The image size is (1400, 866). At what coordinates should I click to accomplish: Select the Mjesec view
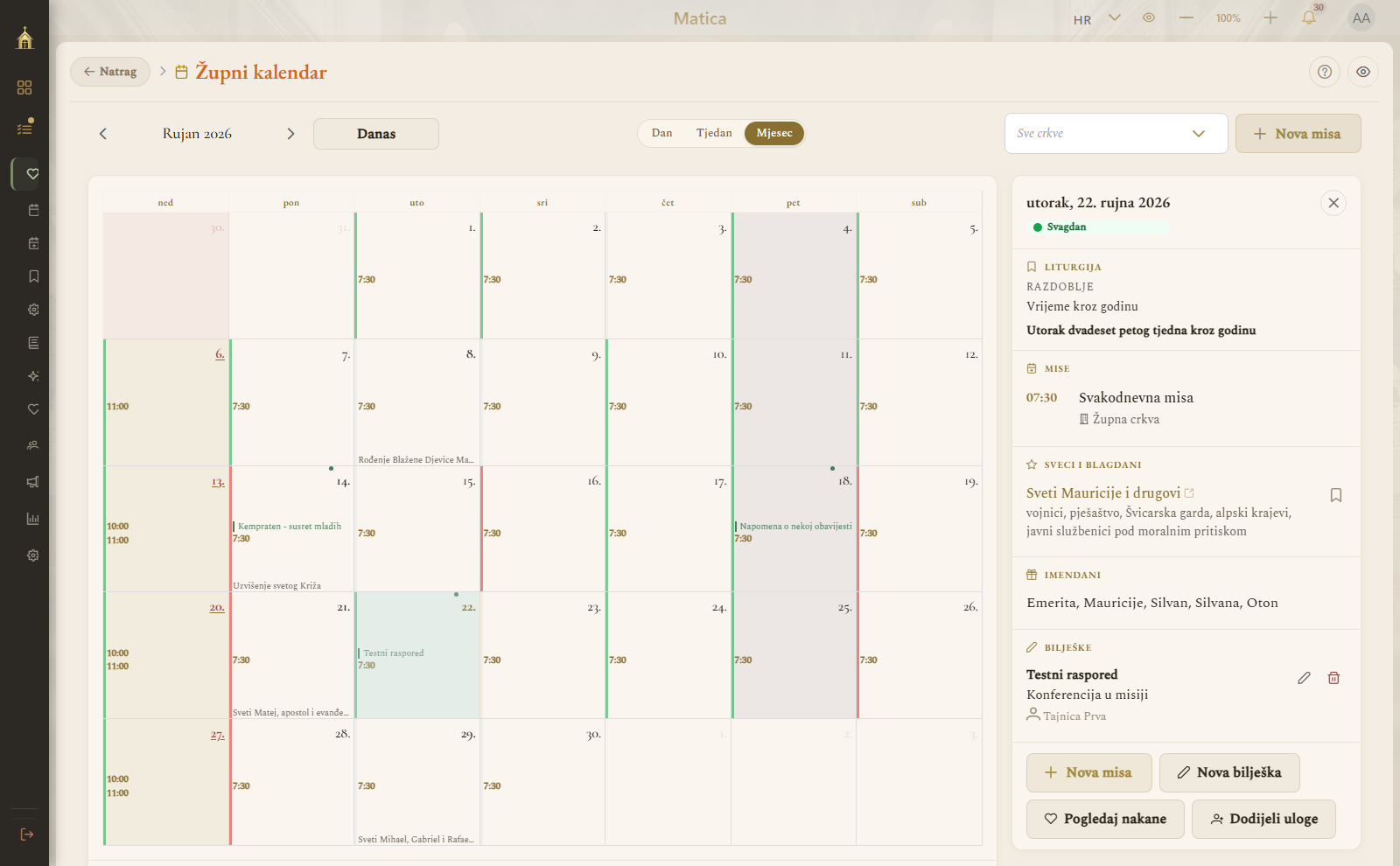[x=774, y=133]
